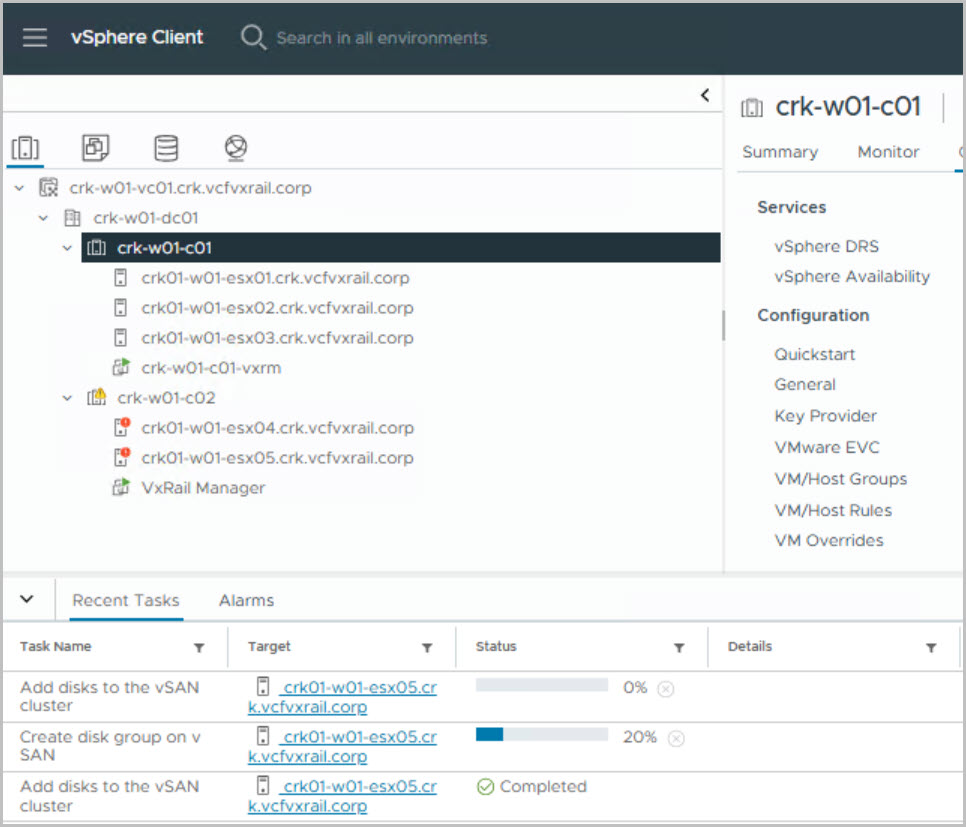The height and width of the screenshot is (827, 966).
Task: Select the Hosts and Clusters inventory icon
Action: 25,148
